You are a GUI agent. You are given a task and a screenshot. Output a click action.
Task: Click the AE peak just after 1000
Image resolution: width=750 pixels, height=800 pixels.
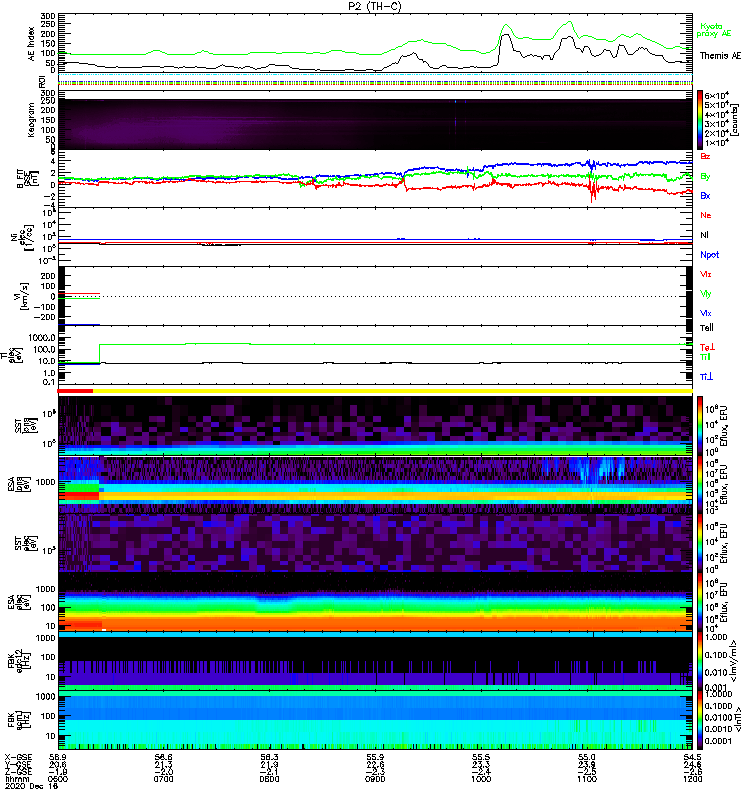click(x=506, y=38)
